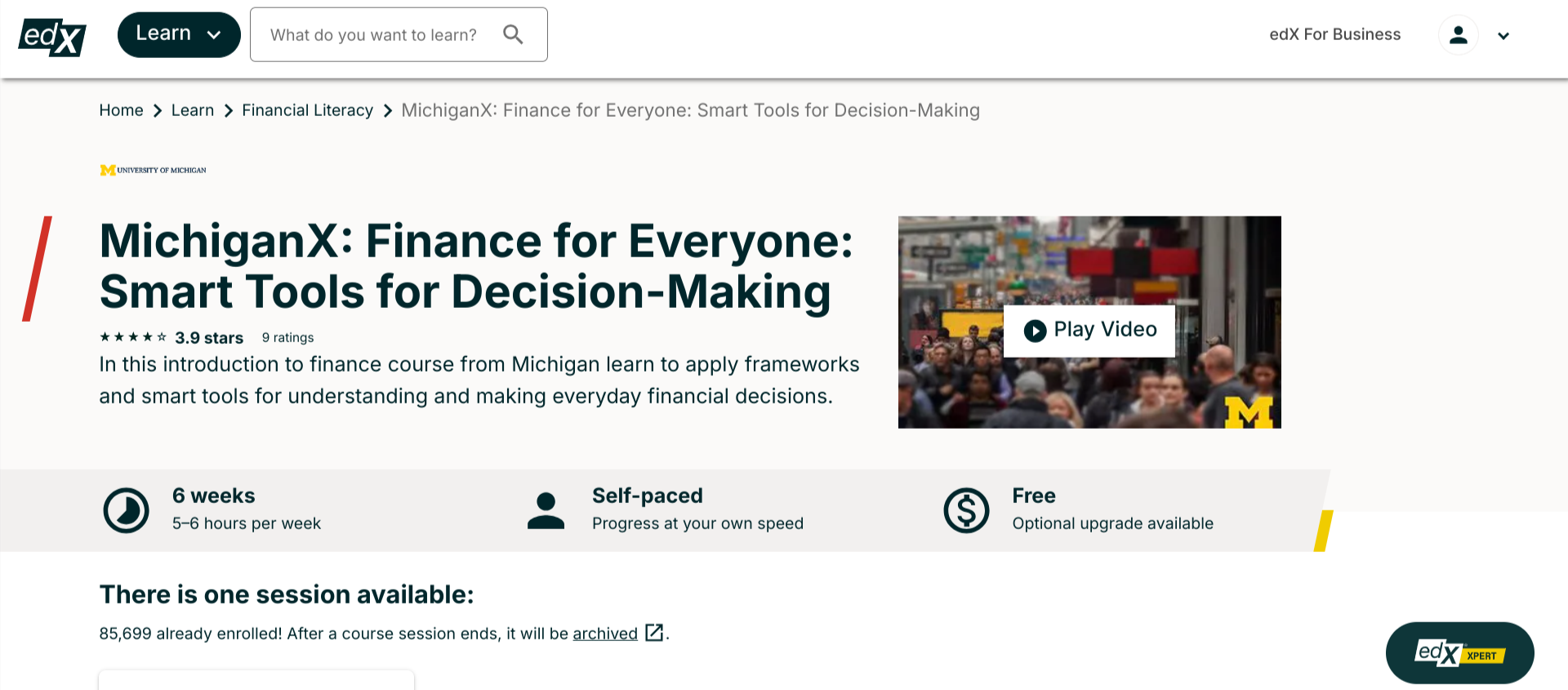Open edX For Business link
This screenshot has height=690, width=1568.
pos(1334,34)
